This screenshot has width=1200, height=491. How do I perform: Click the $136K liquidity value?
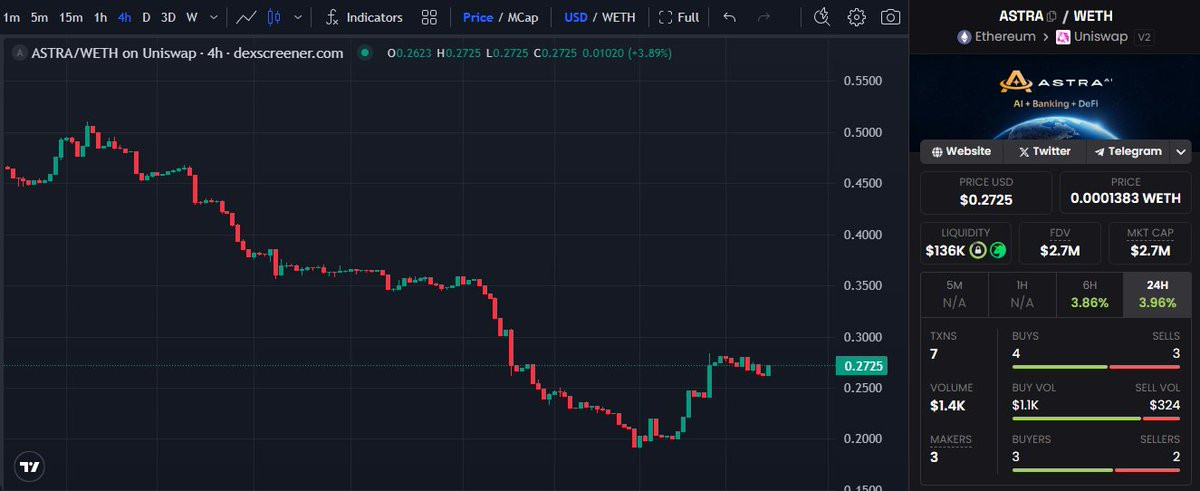click(x=945, y=250)
